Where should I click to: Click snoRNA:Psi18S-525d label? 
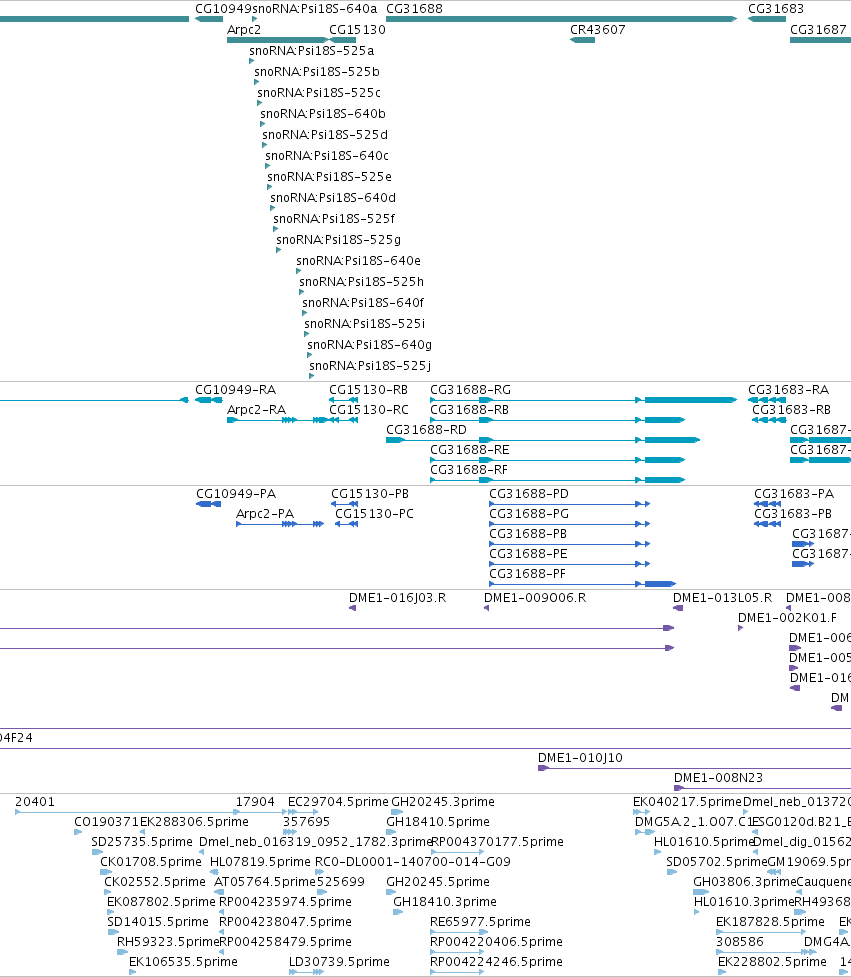[x=325, y=135]
